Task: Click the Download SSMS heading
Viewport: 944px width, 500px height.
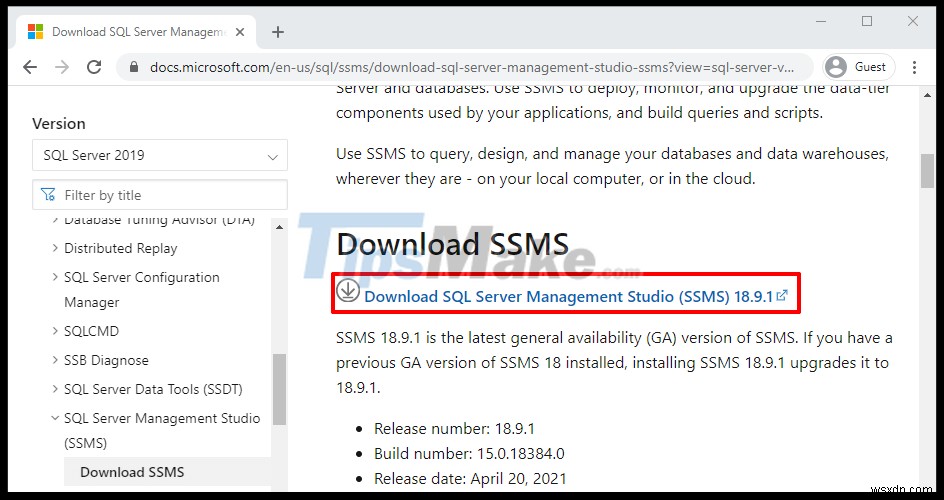Action: pos(452,244)
